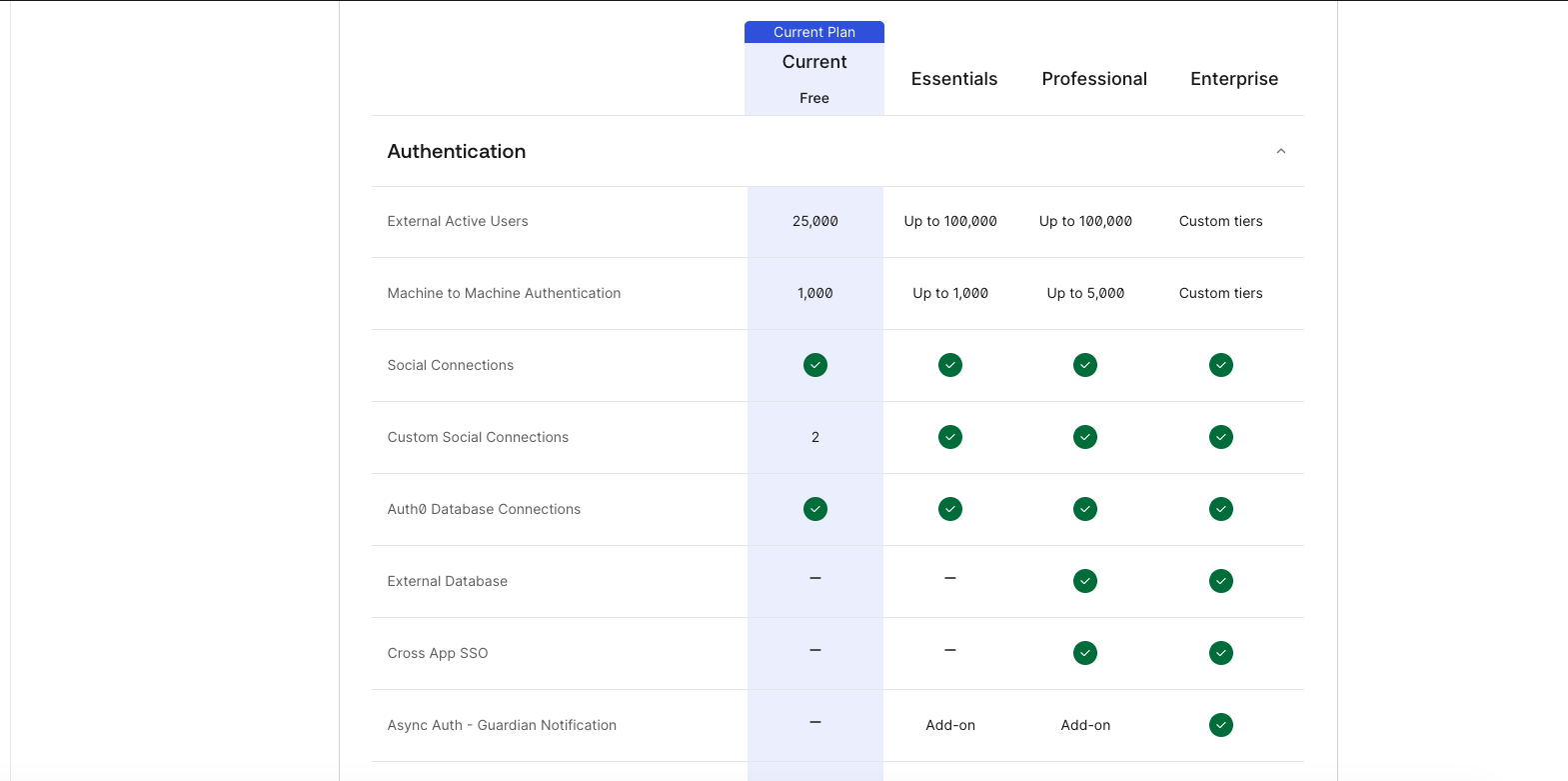Click the 1,000 Machine to Machine value
Image resolution: width=1568 pixels, height=781 pixels.
coord(815,293)
